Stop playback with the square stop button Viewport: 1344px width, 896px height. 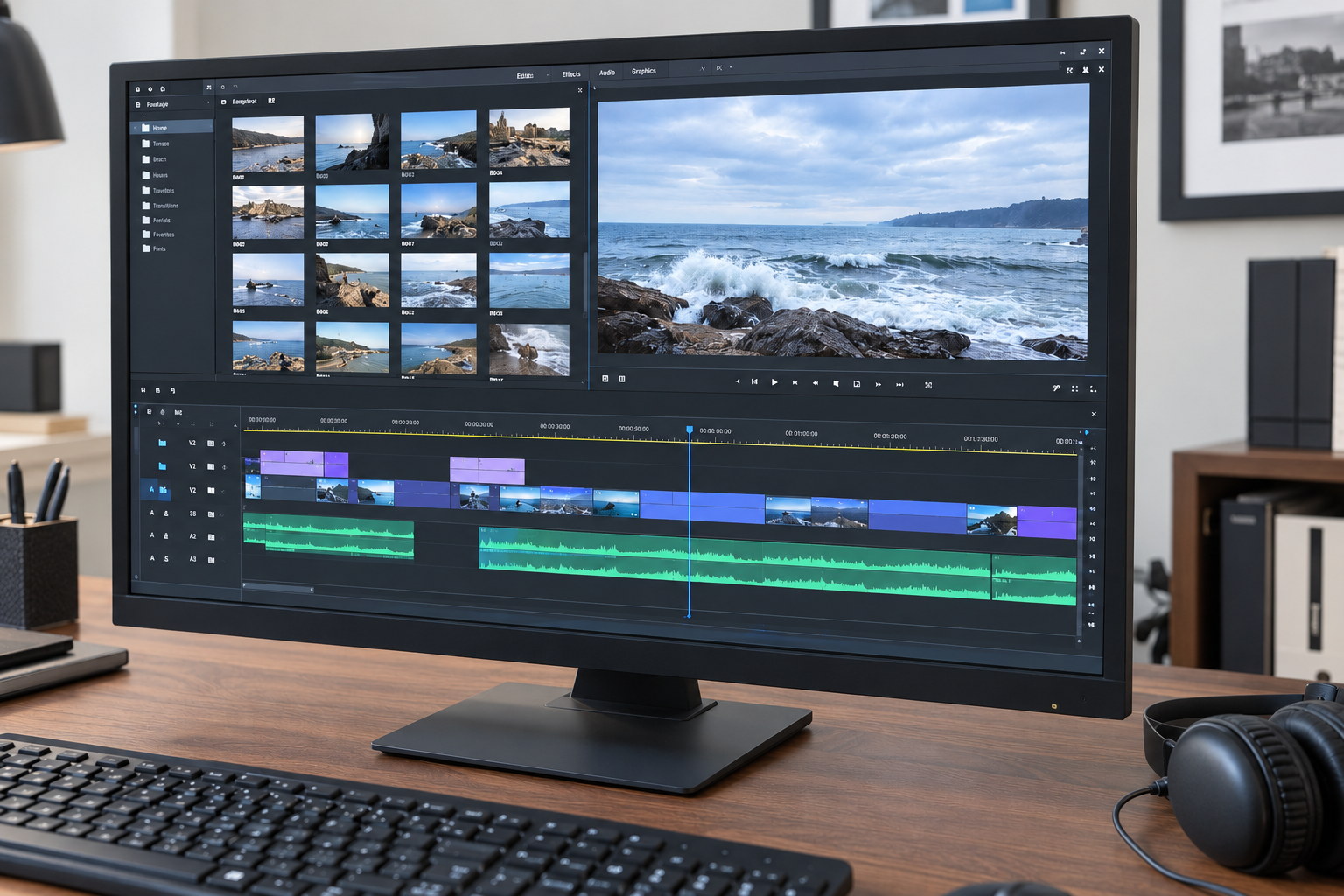click(x=836, y=383)
